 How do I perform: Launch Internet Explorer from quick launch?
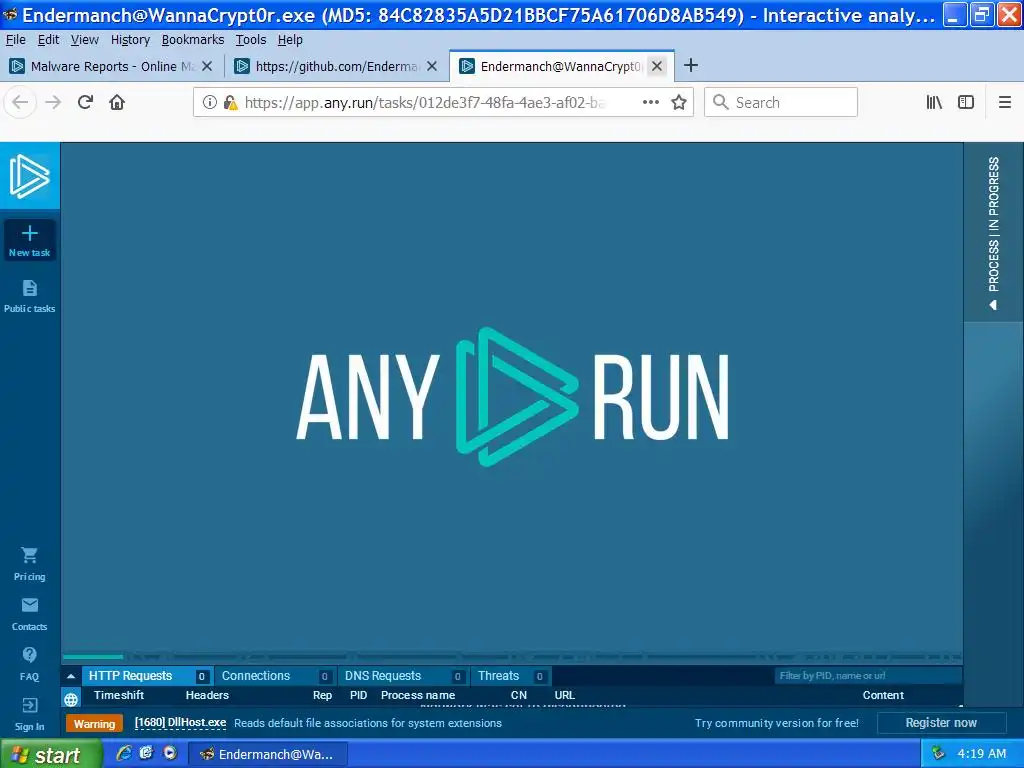123,753
